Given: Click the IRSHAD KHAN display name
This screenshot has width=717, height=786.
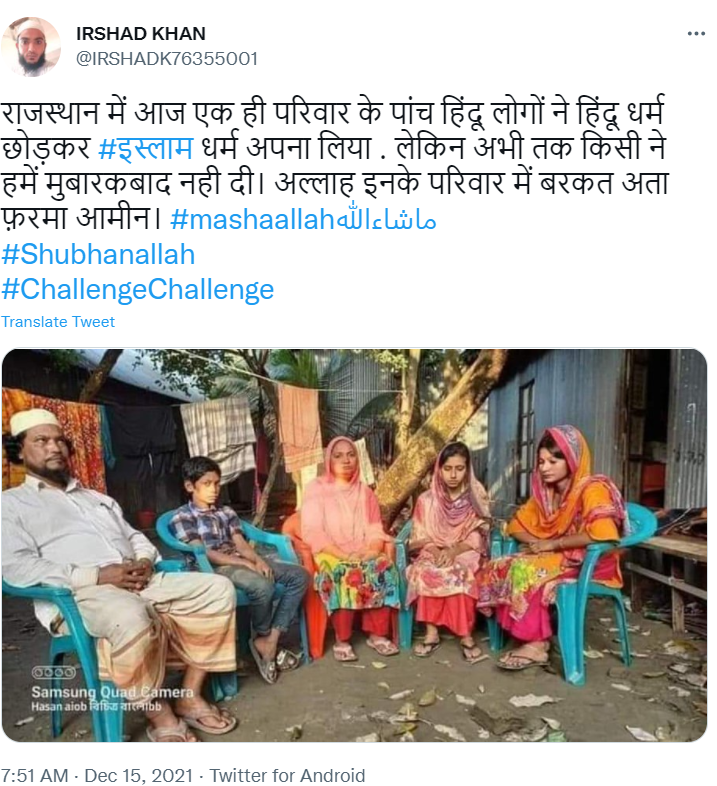Looking at the screenshot, I should (140, 34).
